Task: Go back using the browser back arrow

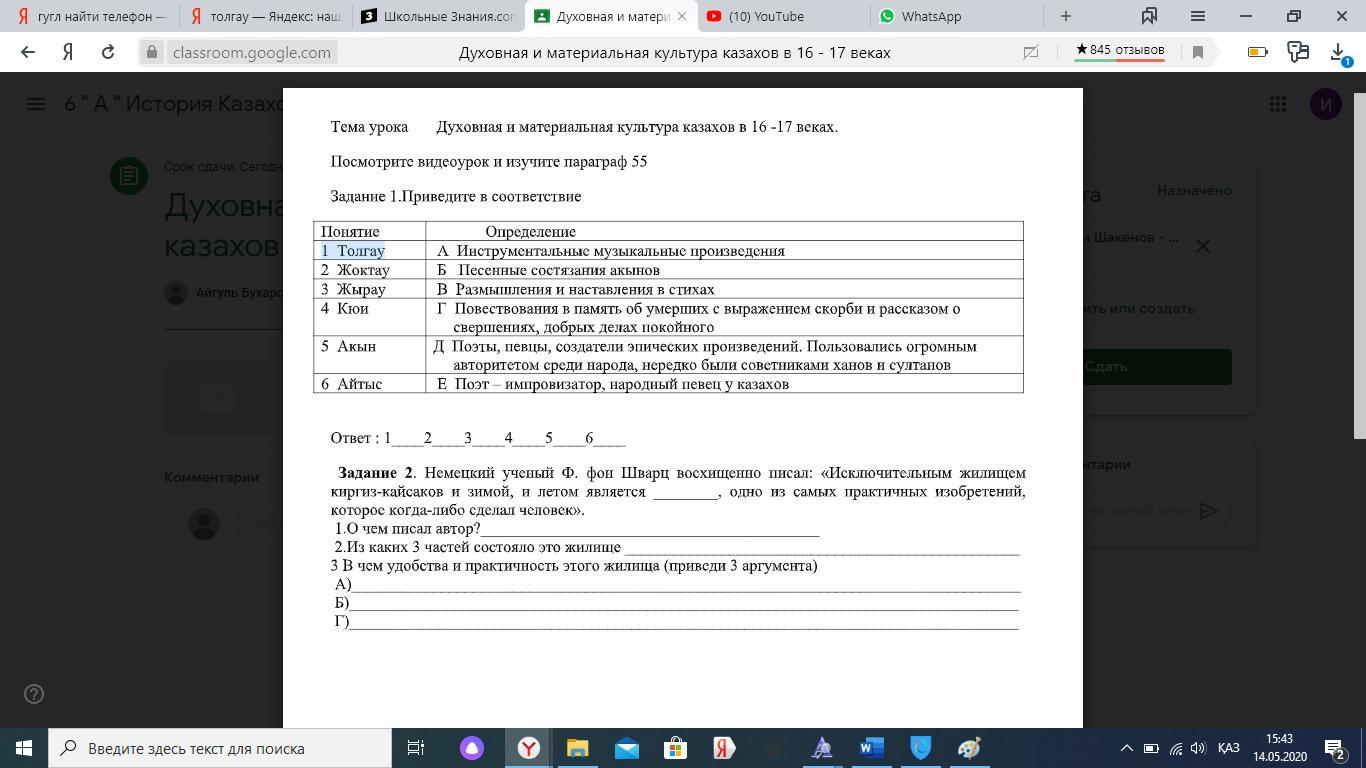Action: click(x=28, y=52)
